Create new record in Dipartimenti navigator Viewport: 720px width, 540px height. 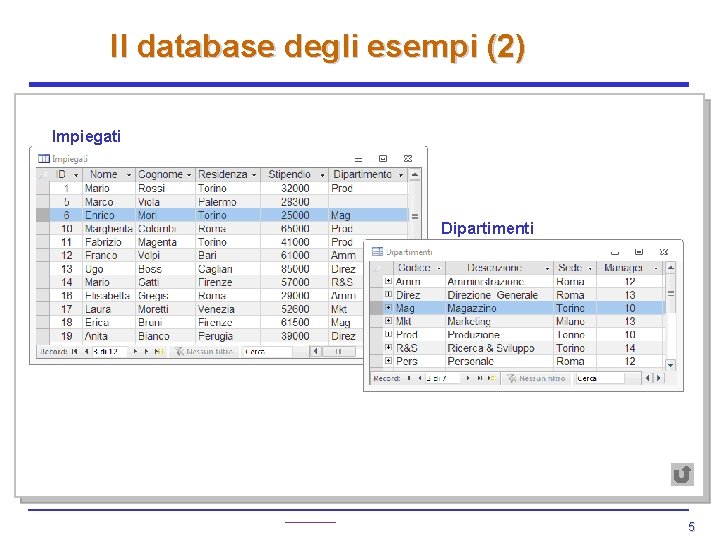pyautogui.click(x=492, y=378)
